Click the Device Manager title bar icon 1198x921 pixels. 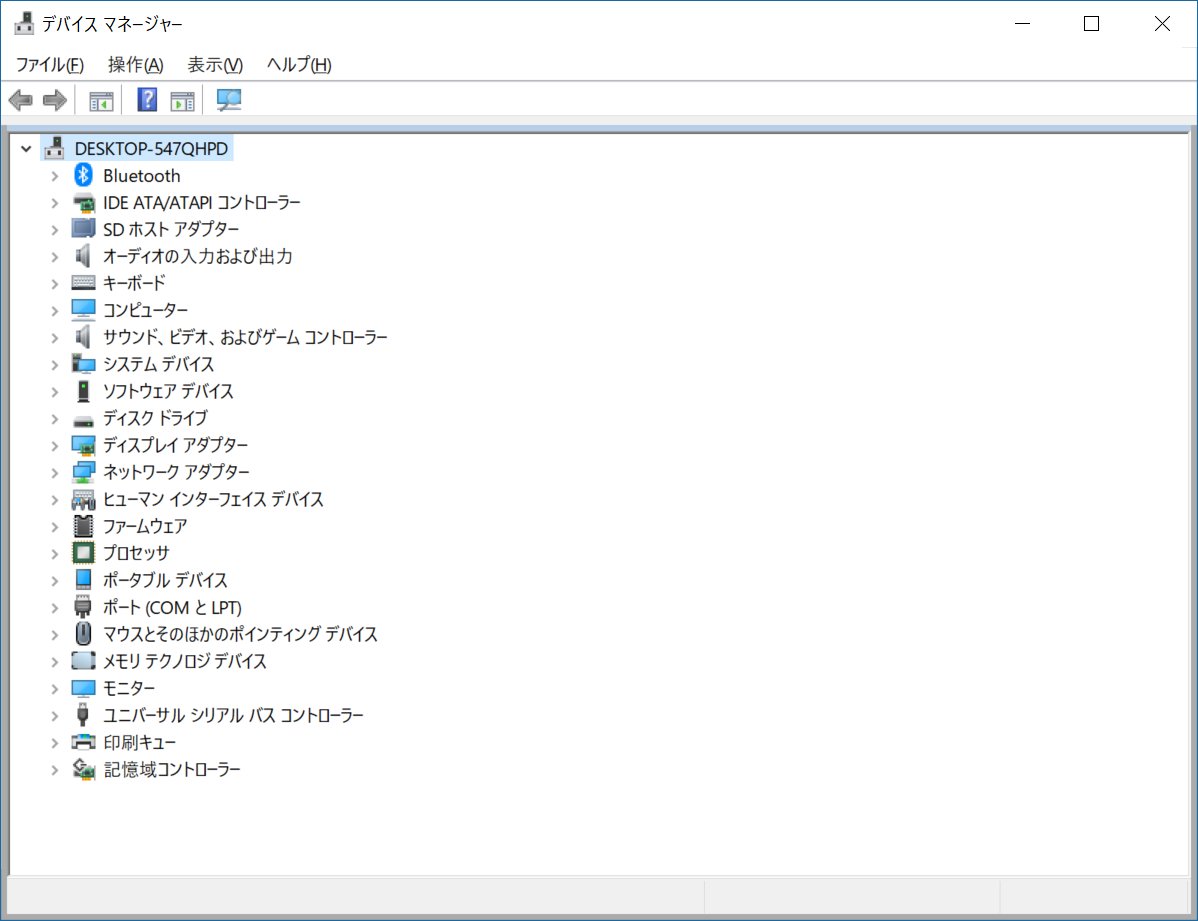[24, 24]
